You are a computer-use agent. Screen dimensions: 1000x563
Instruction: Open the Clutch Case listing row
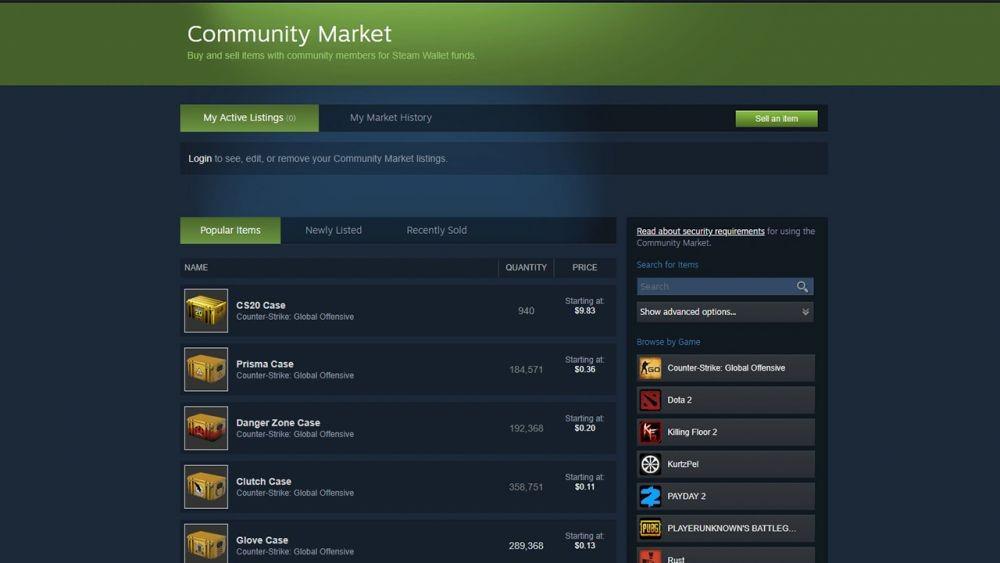pos(398,486)
